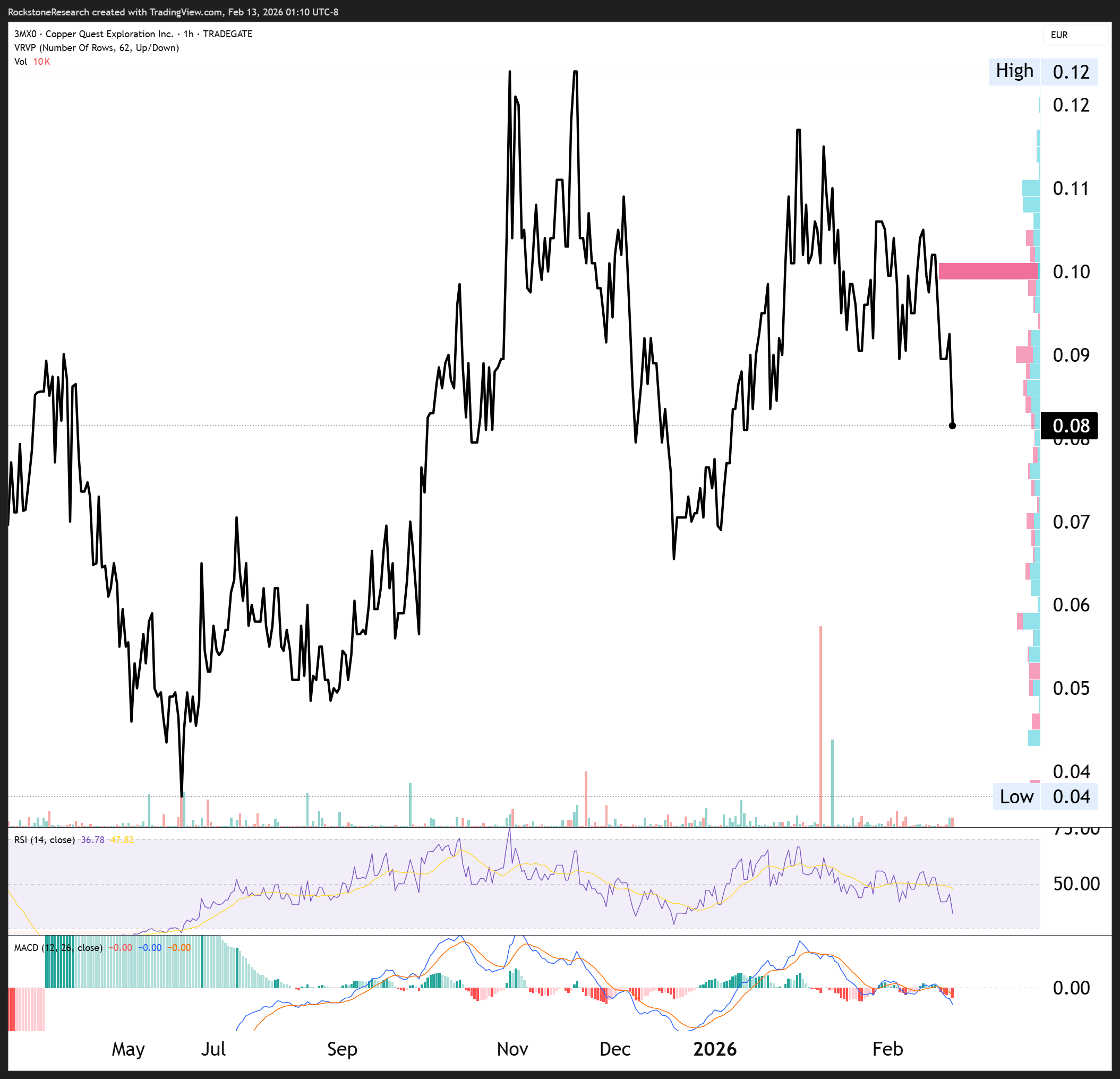Click the 0.00 MACD axis label
The height and width of the screenshot is (1079, 1120).
click(x=1071, y=988)
